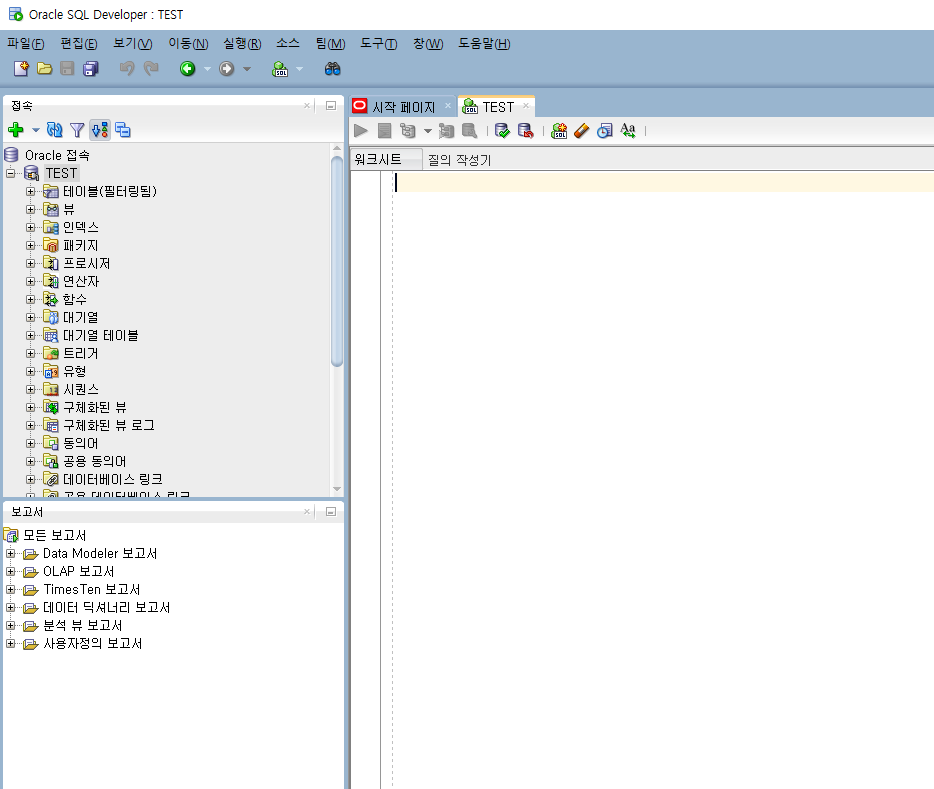Screen dimensions: 934x789
Task: Select the 함수 tree item
Action: point(75,300)
